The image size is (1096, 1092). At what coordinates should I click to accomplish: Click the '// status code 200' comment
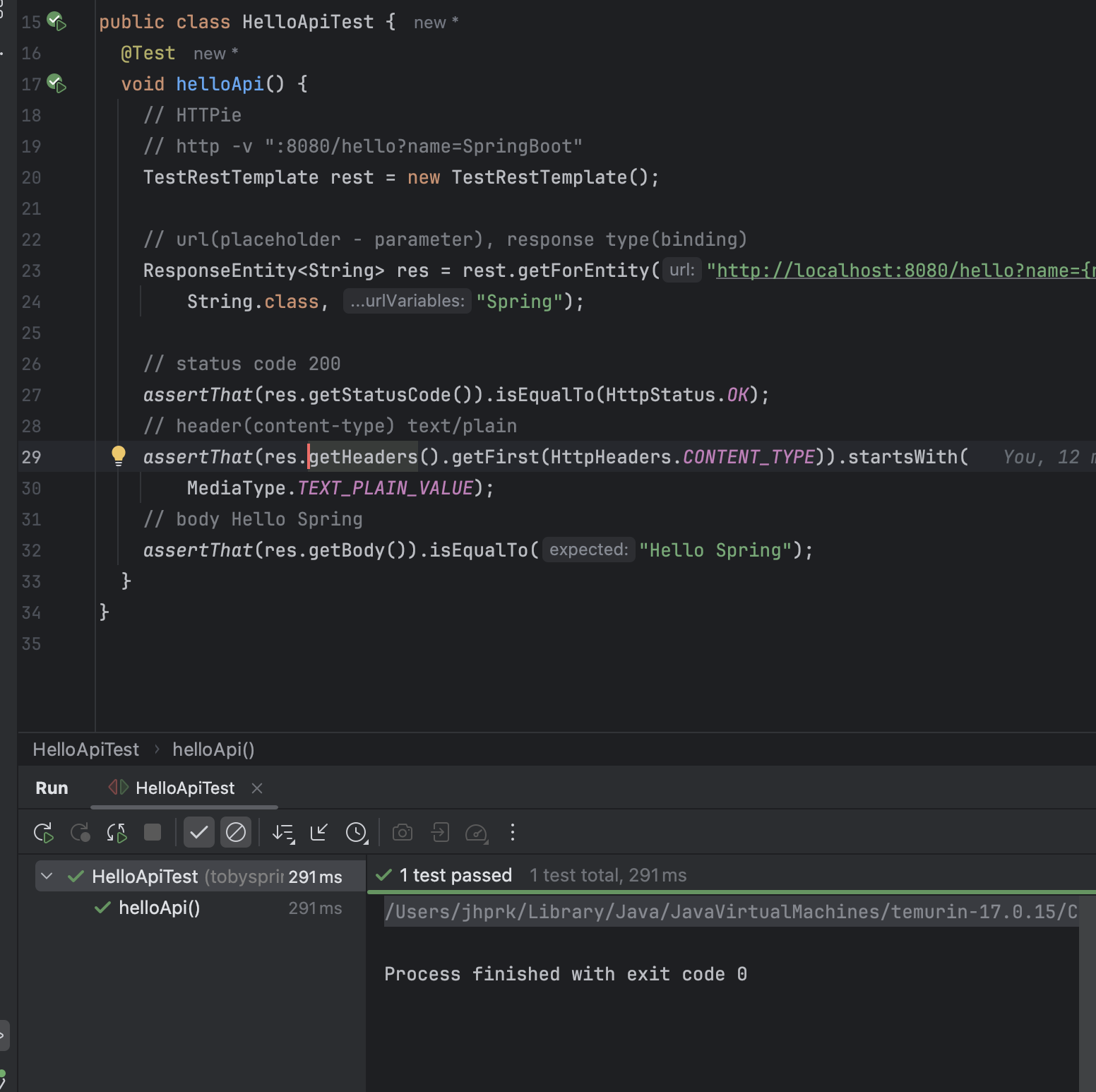point(242,364)
